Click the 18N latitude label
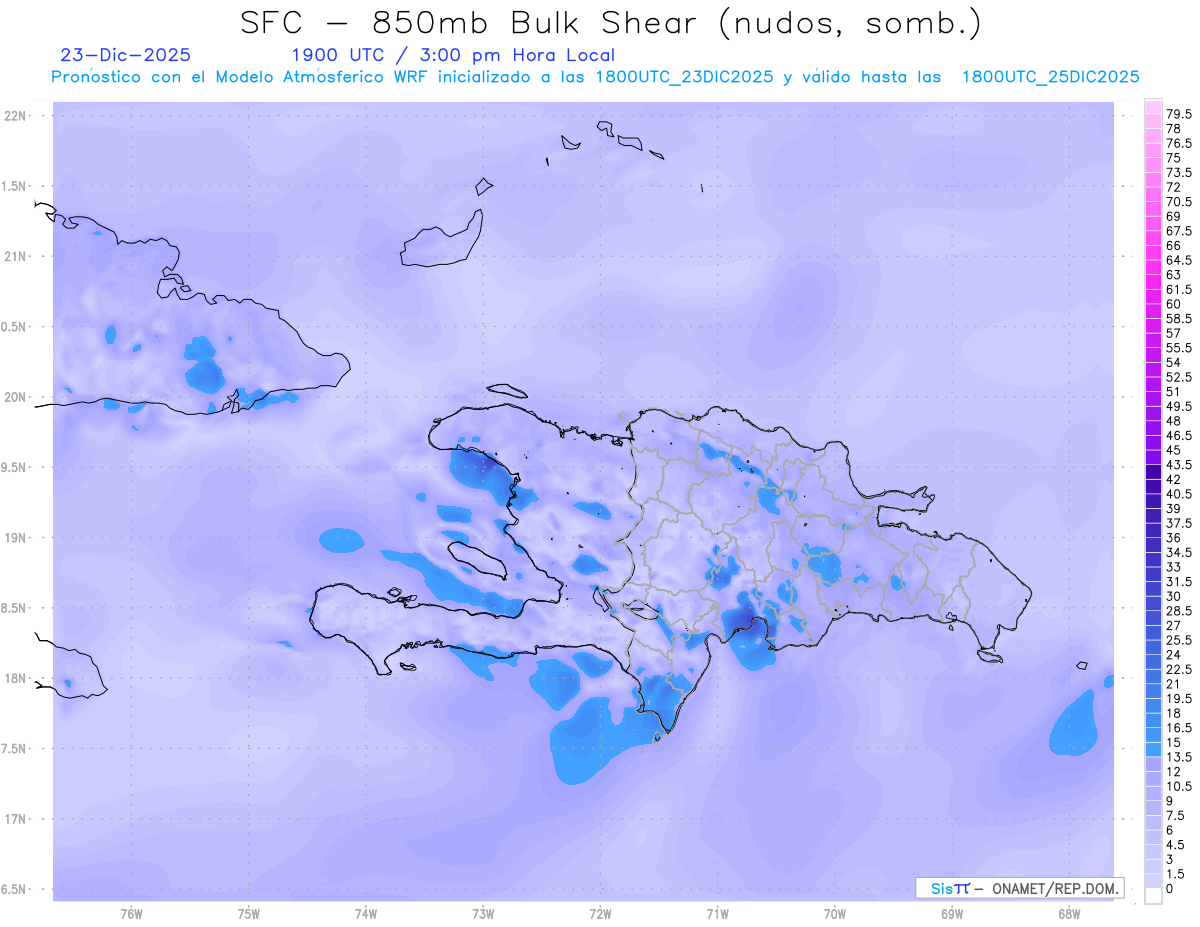Screen dimensions: 1200x927 pyautogui.click(x=16, y=678)
